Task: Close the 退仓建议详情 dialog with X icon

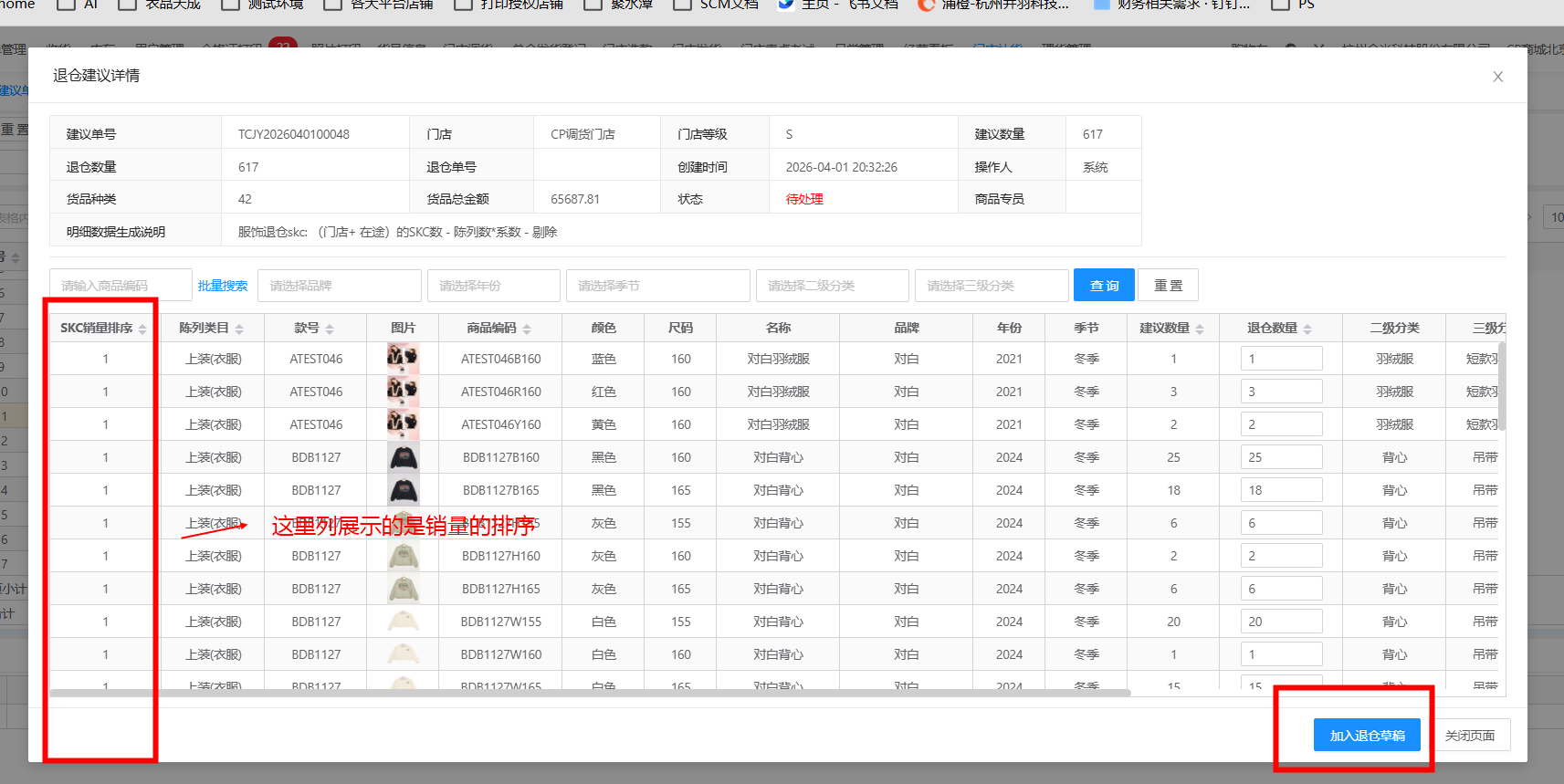Action: point(1497,77)
